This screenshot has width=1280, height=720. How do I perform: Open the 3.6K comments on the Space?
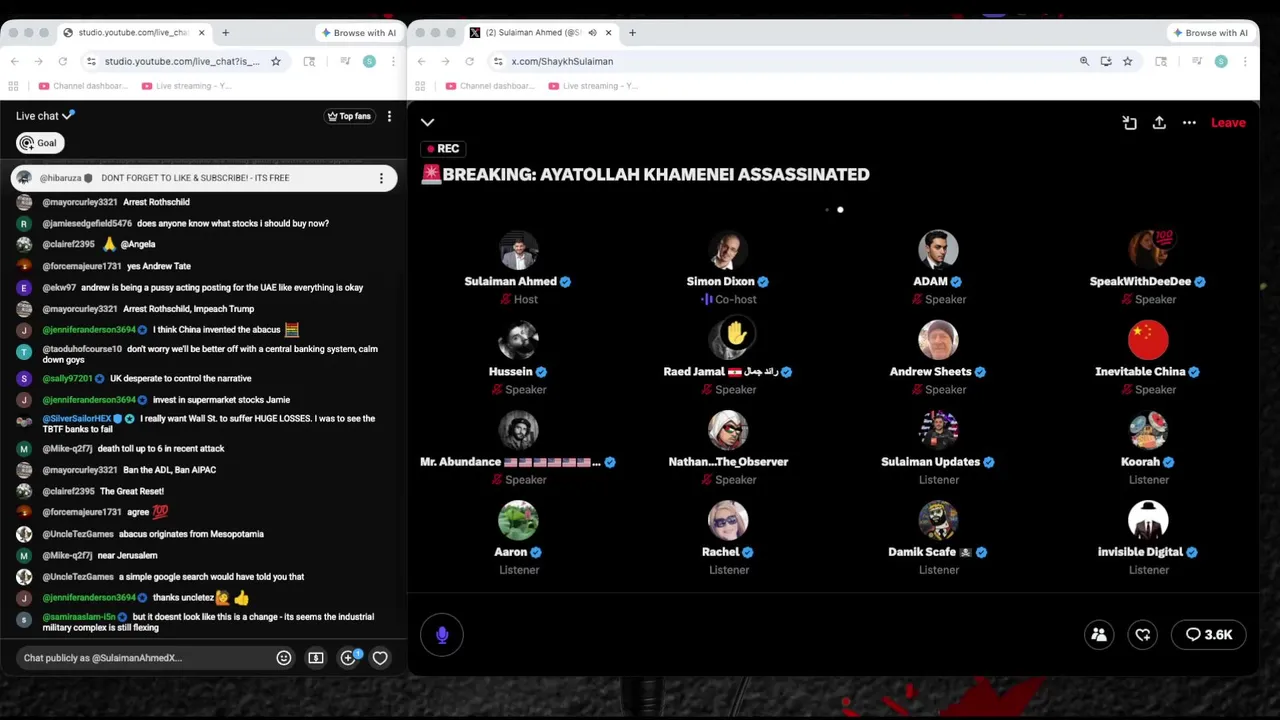[1209, 635]
